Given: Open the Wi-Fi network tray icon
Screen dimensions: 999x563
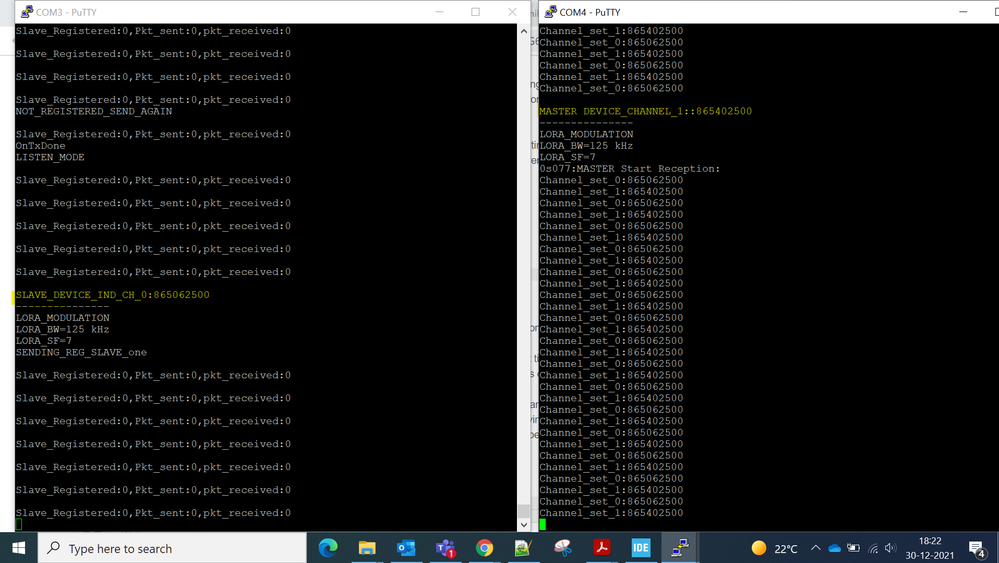Looking at the screenshot, I should 873,548.
